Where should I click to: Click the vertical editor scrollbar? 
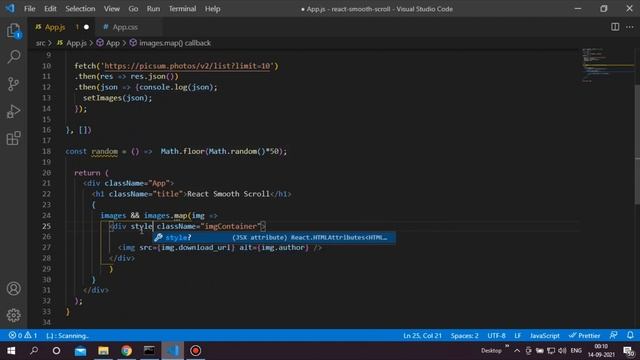pos(637,143)
